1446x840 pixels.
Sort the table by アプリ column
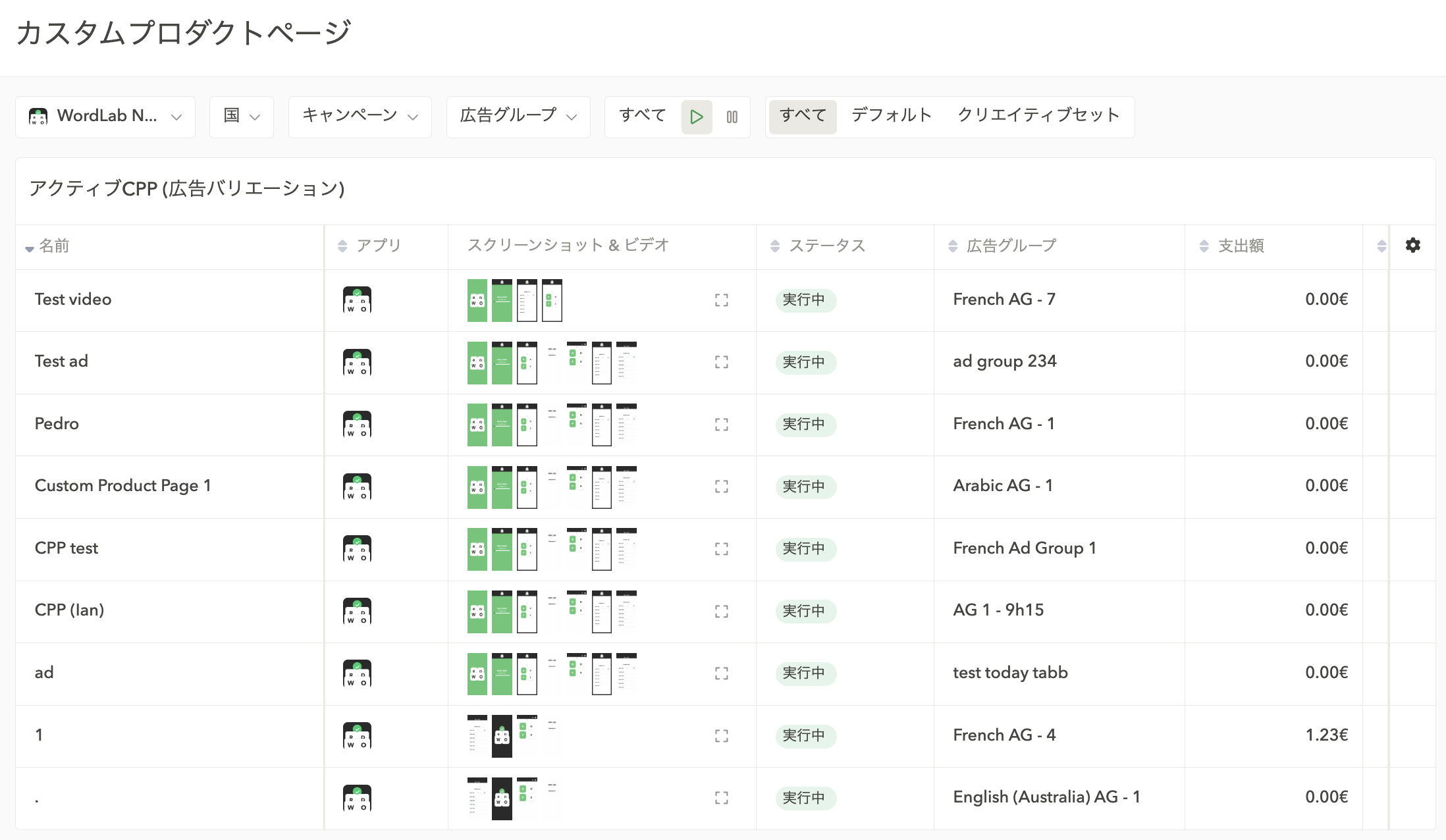tap(369, 246)
